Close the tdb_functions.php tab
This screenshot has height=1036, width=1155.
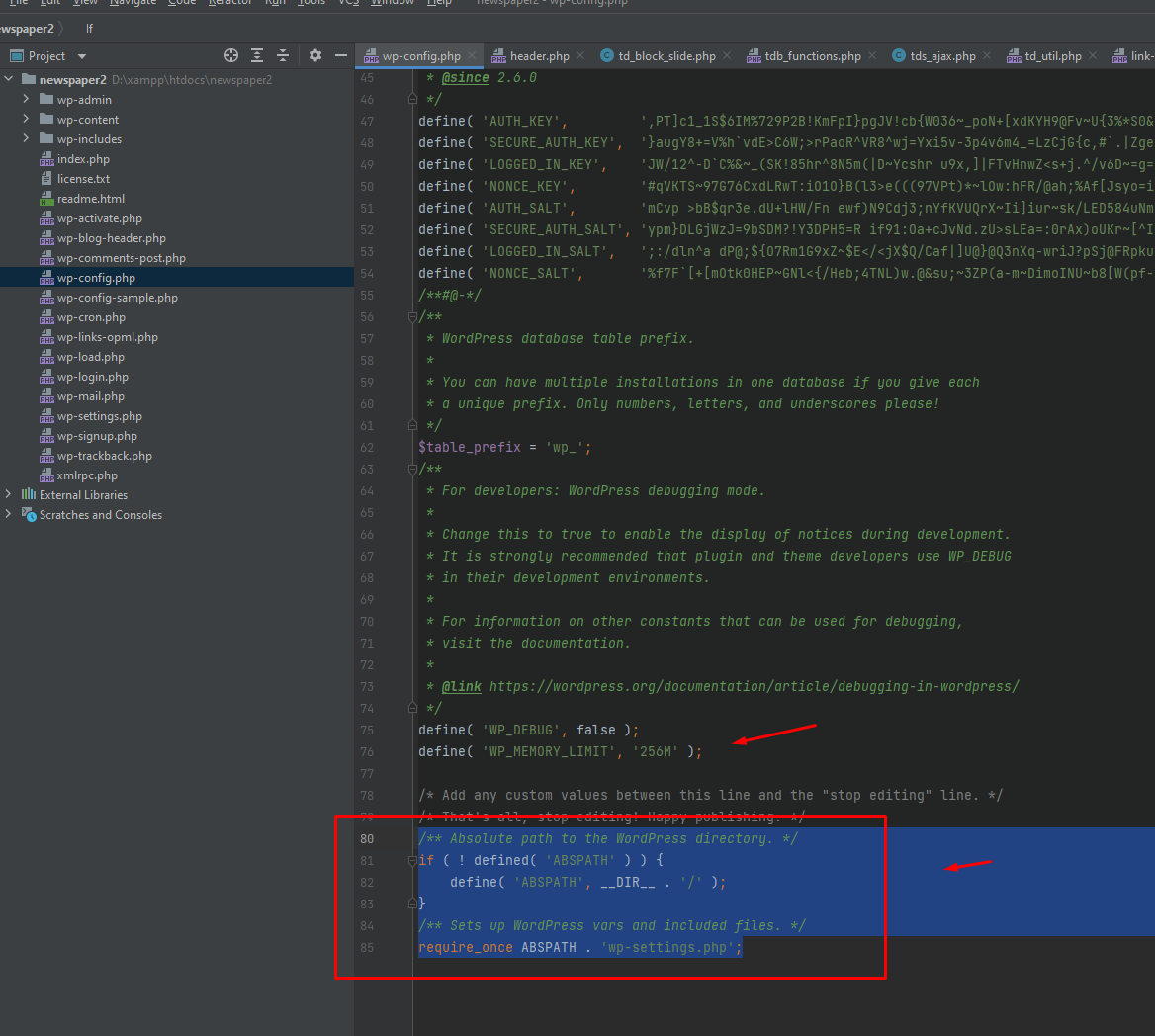pyautogui.click(x=872, y=55)
